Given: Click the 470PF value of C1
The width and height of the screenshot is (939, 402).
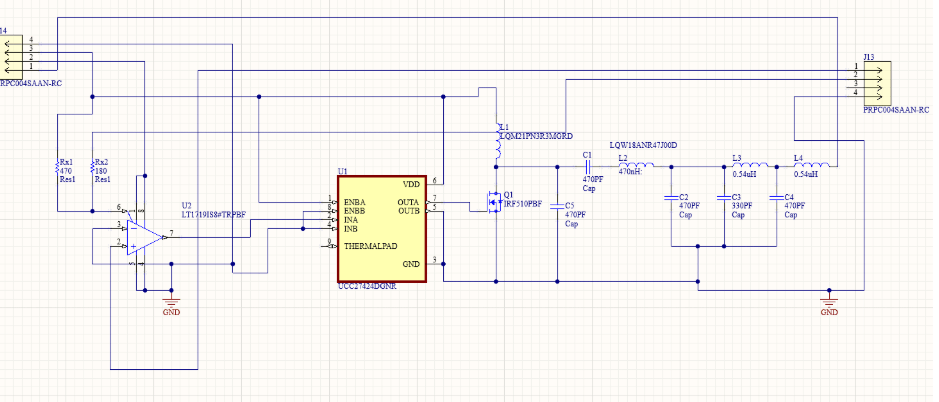Looking at the screenshot, I should (592, 179).
